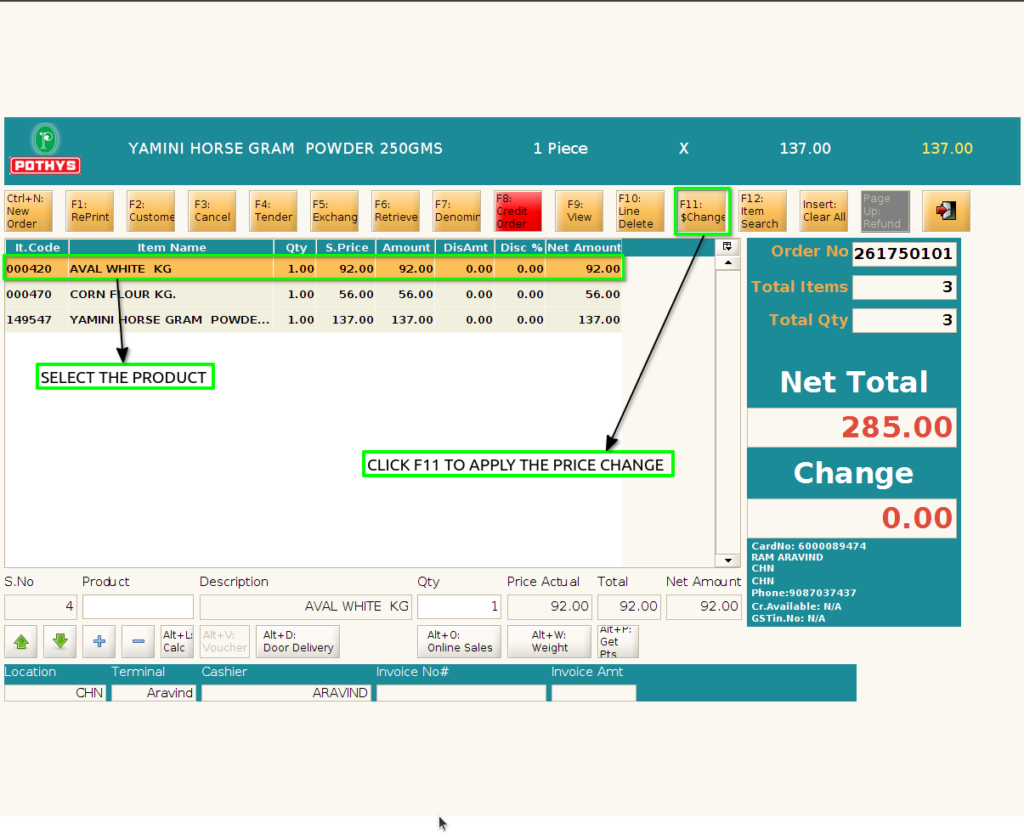Screen dimensions: 1024x834
Task: Click the Location field showing CHN
Action: point(55,692)
